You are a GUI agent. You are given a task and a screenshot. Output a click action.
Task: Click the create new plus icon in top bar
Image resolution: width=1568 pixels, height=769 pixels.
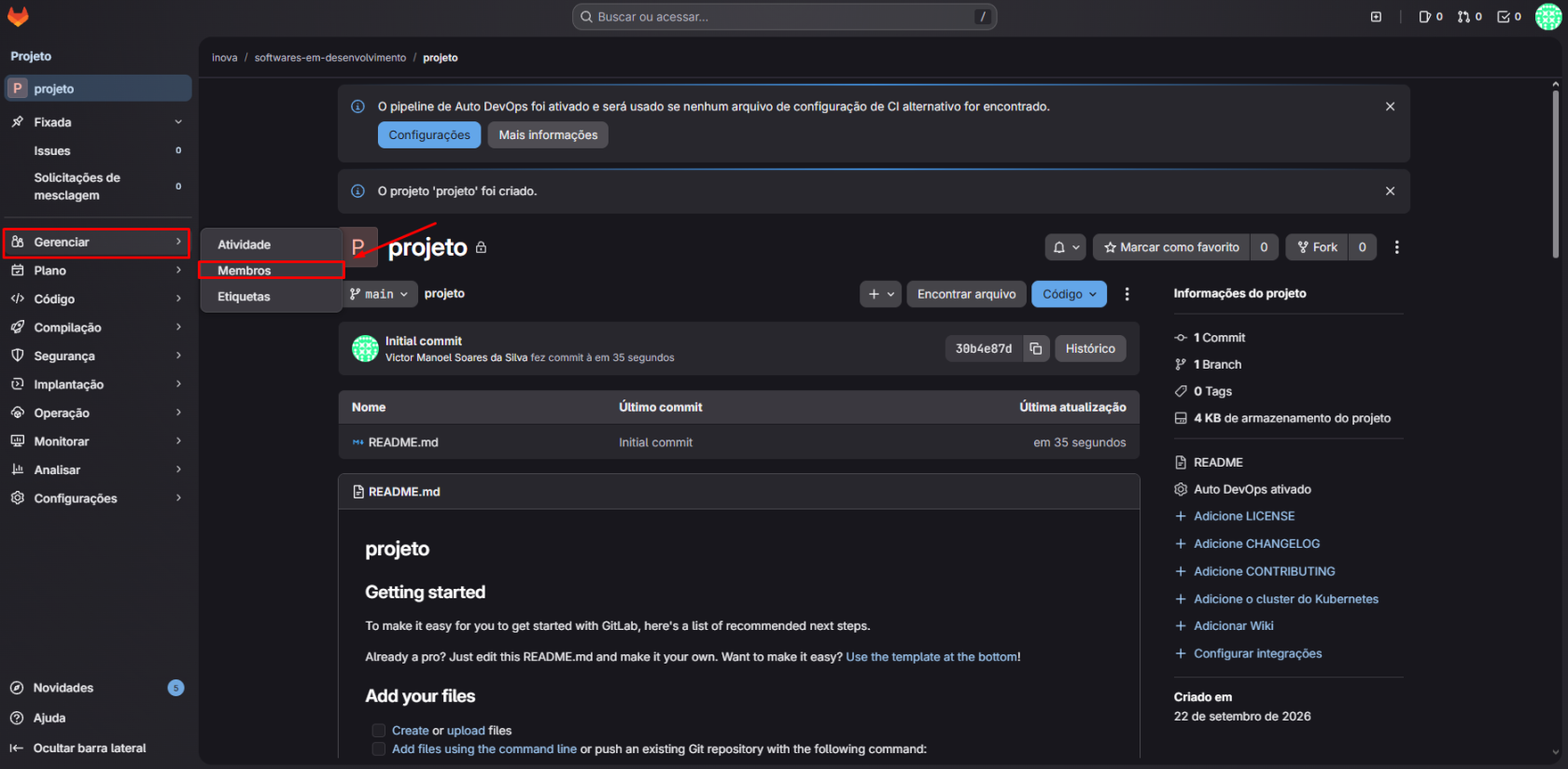1376,17
